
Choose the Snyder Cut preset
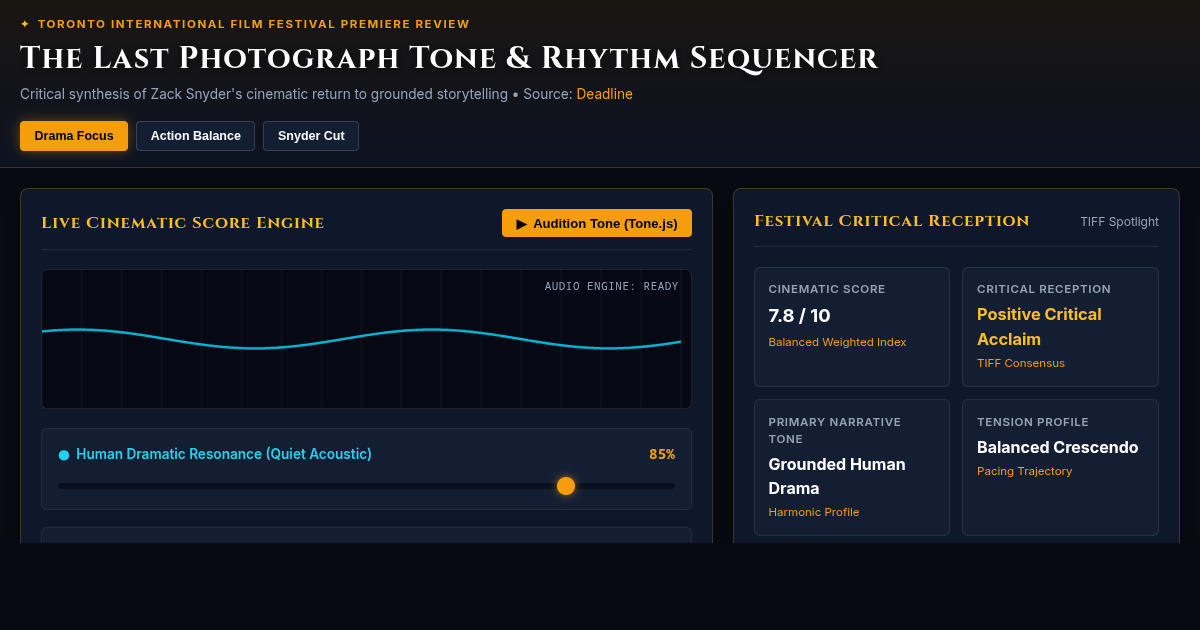pyautogui.click(x=311, y=136)
